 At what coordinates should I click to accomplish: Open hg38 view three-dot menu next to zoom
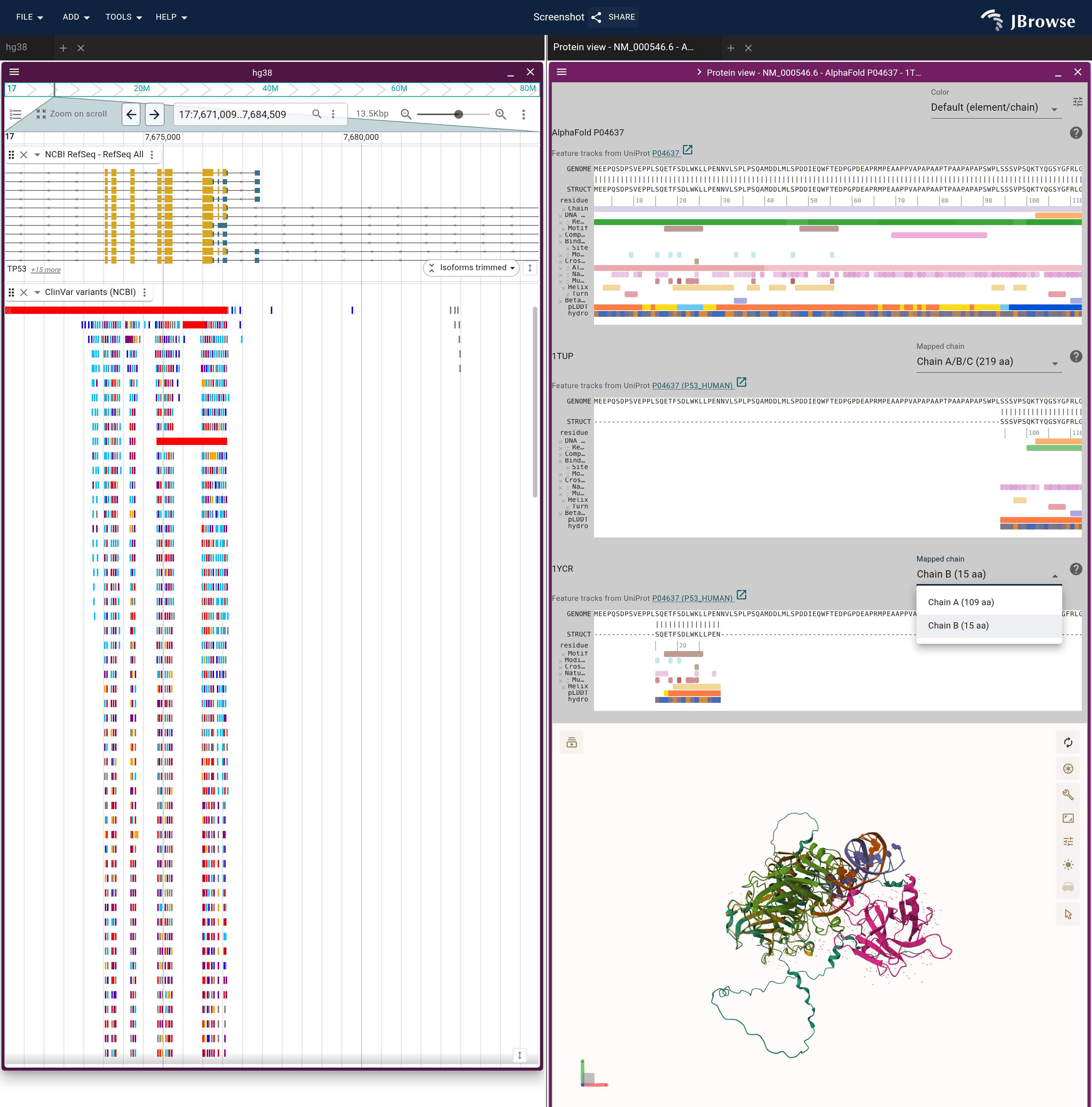(x=523, y=114)
